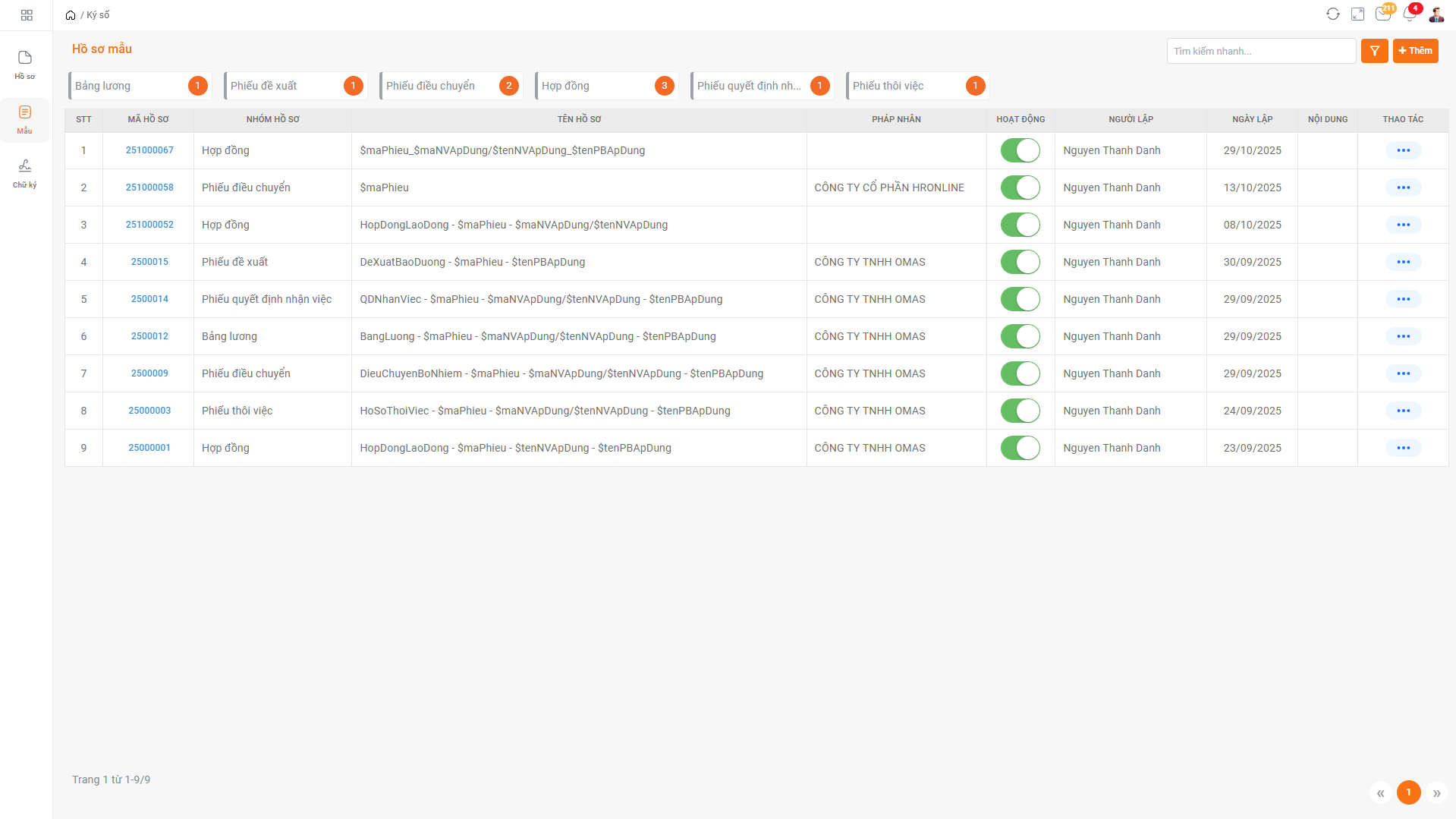Click the home breadcrumb icon
Screen dimensions: 1456x819
pos(71,15)
